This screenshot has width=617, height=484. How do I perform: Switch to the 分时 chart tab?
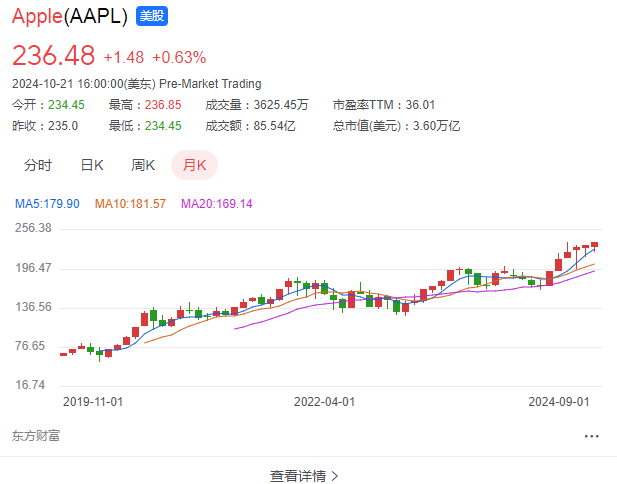[38, 165]
